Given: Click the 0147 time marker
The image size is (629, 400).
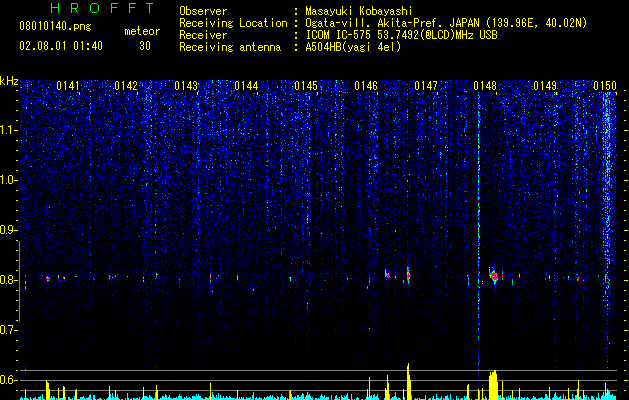Looking at the screenshot, I should (426, 86).
